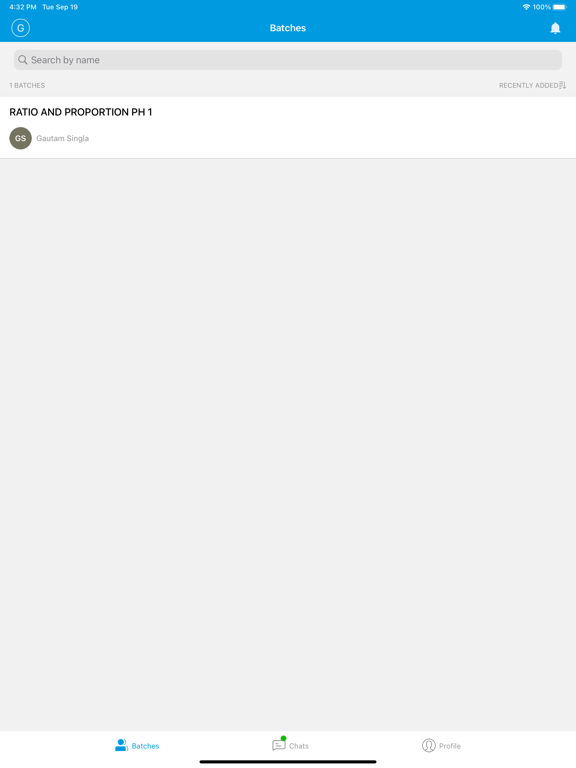This screenshot has width=576, height=768.
Task: Select the Batches tab label
Action: coord(145,746)
